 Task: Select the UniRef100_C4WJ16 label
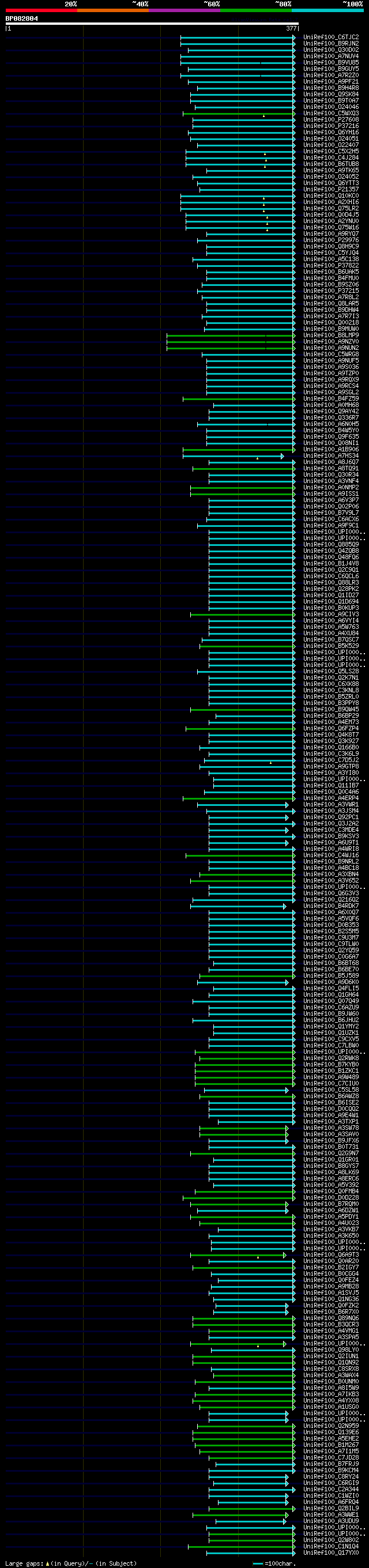click(332, 855)
